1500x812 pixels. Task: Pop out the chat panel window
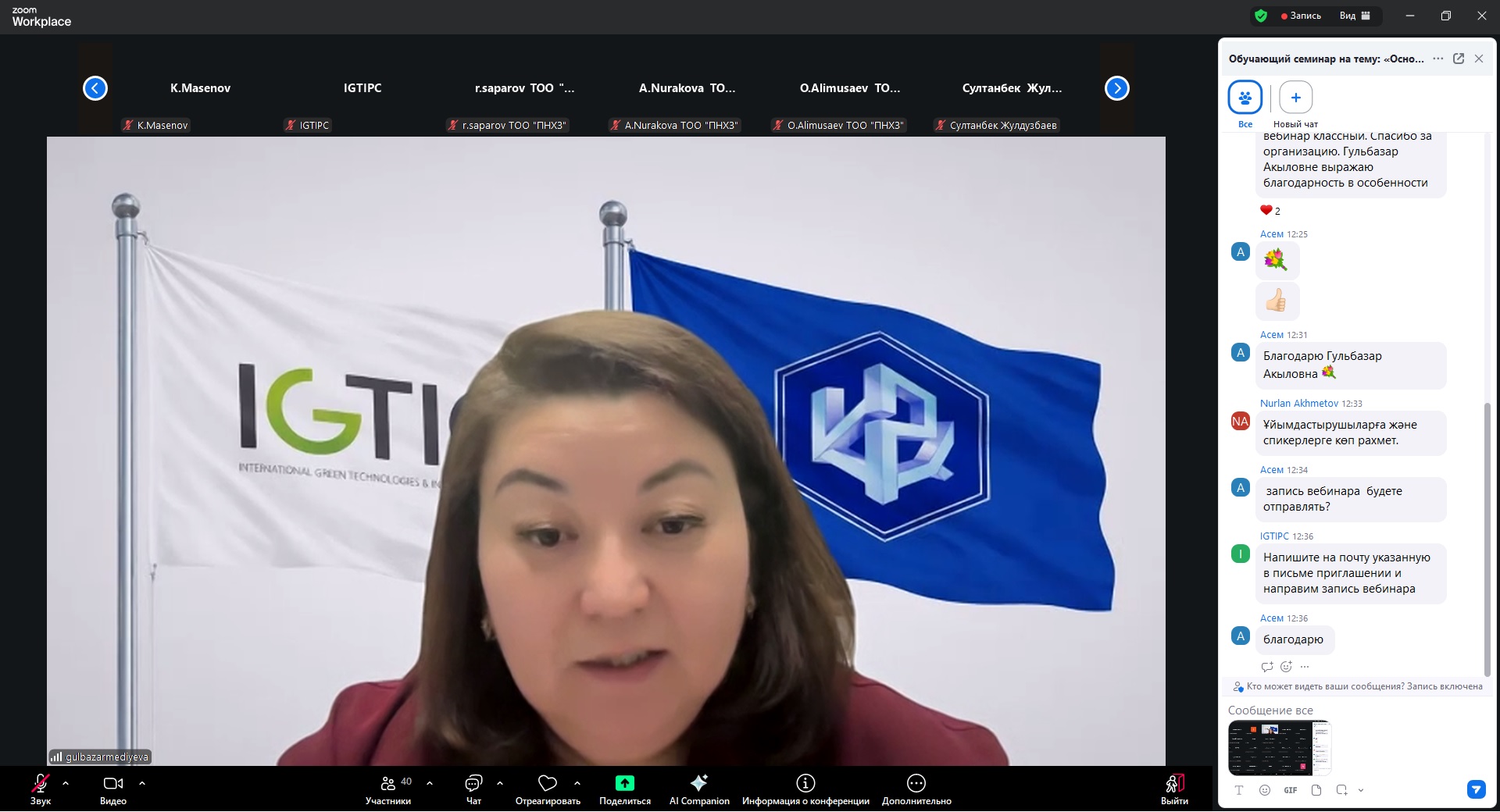coord(1458,59)
